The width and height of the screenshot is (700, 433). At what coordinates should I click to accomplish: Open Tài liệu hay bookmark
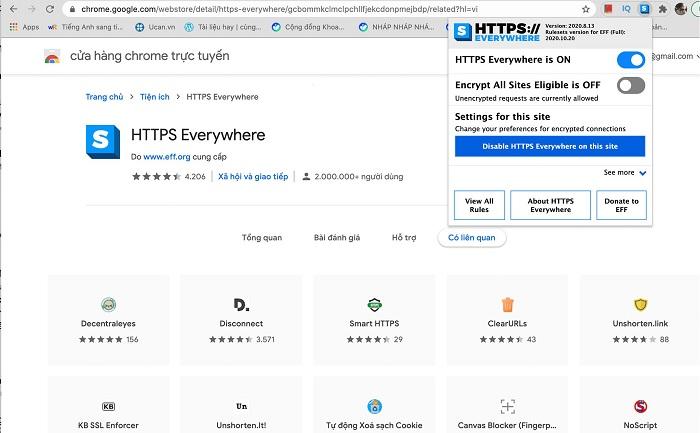(223, 27)
